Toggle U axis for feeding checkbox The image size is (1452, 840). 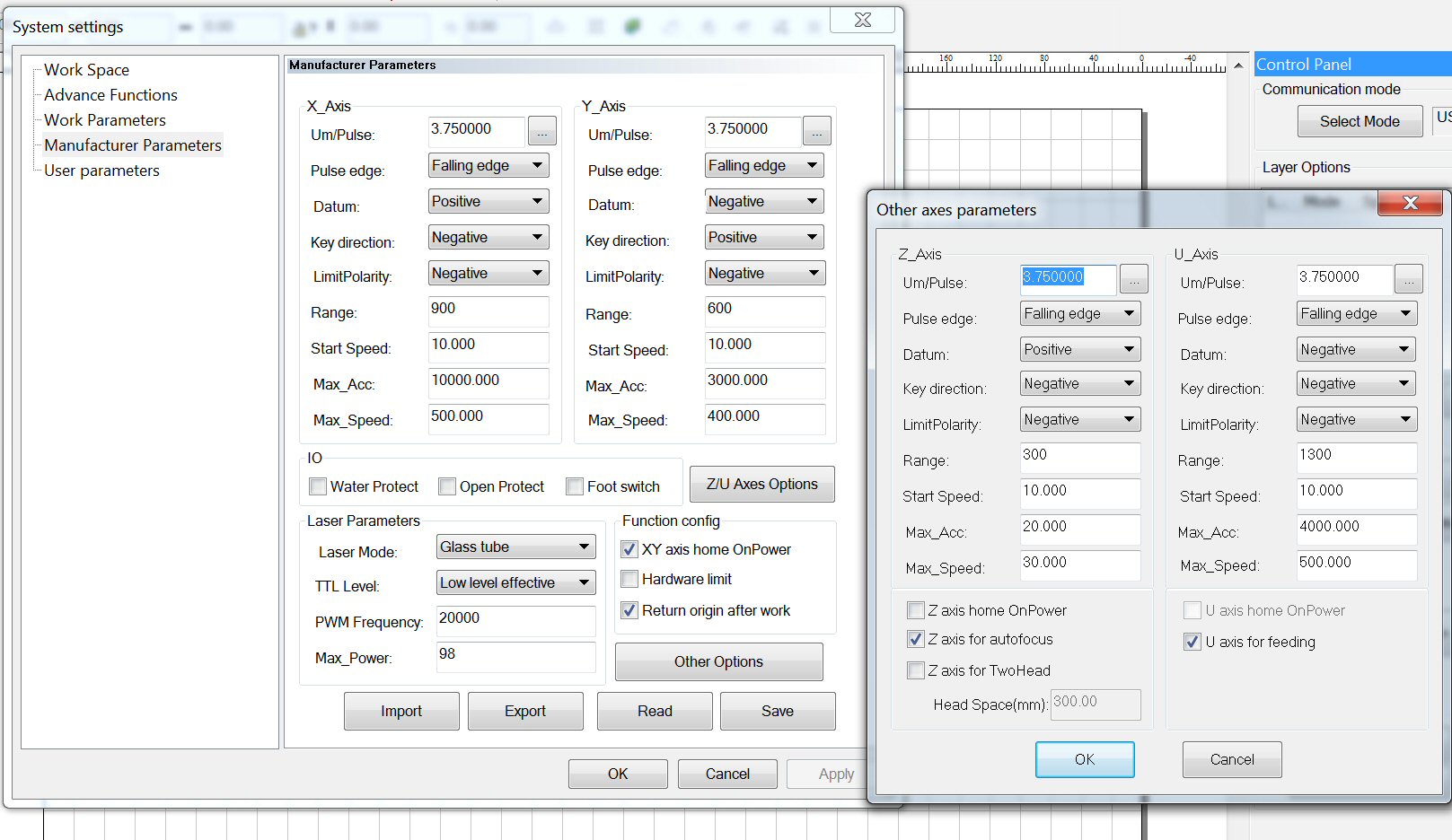pyautogui.click(x=1192, y=642)
